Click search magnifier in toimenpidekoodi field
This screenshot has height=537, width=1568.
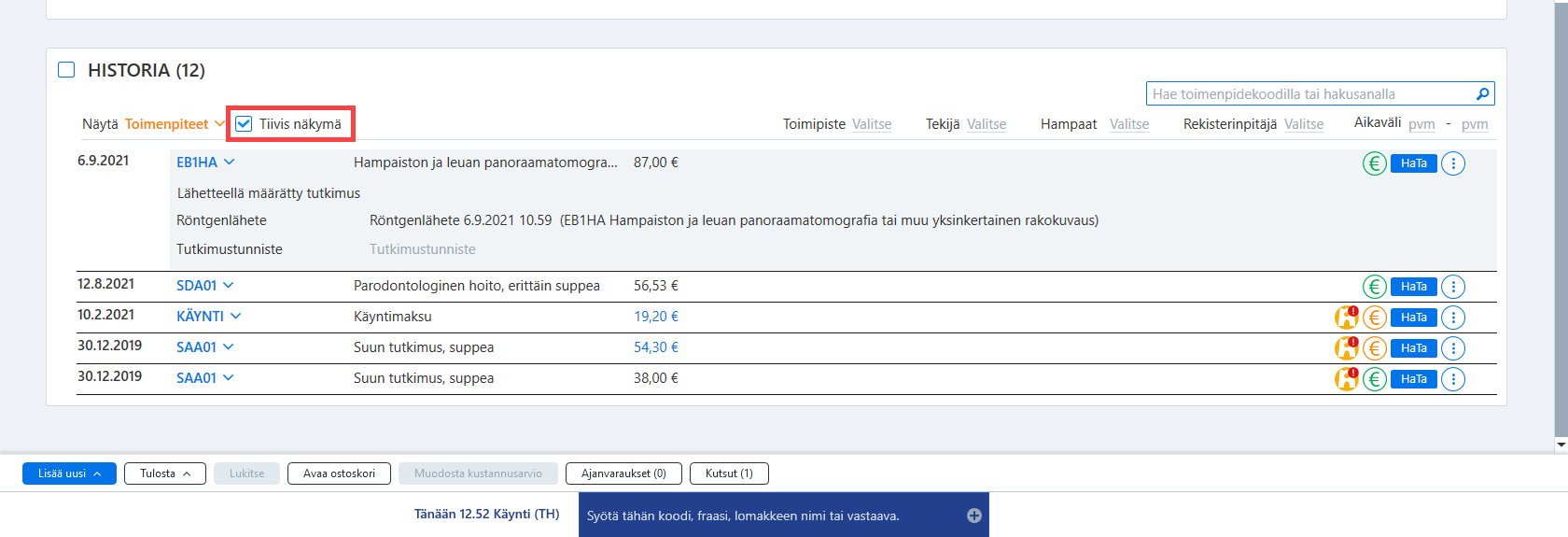[x=1482, y=94]
